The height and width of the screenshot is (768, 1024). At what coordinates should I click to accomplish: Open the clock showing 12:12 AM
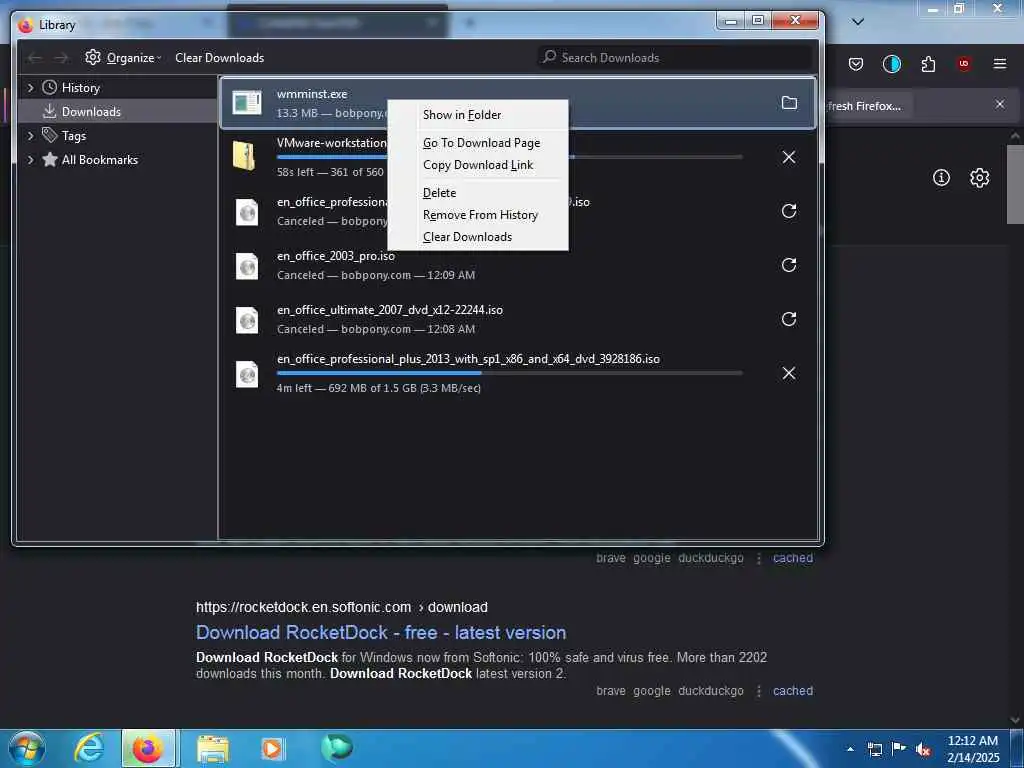pos(973,748)
